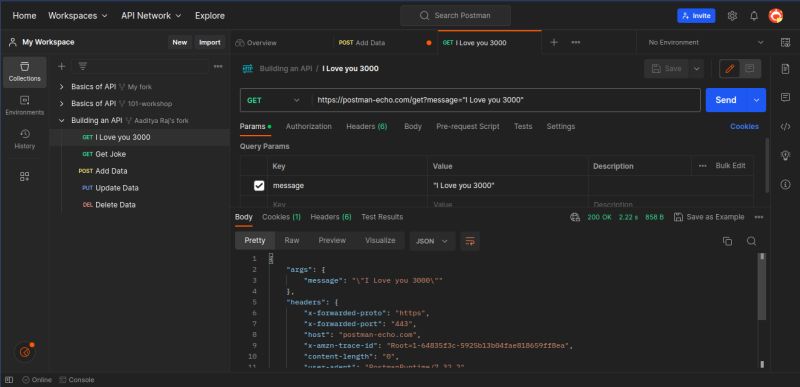Screen dimensions: 800x387
Task: Click the Send button
Action: pos(726,100)
